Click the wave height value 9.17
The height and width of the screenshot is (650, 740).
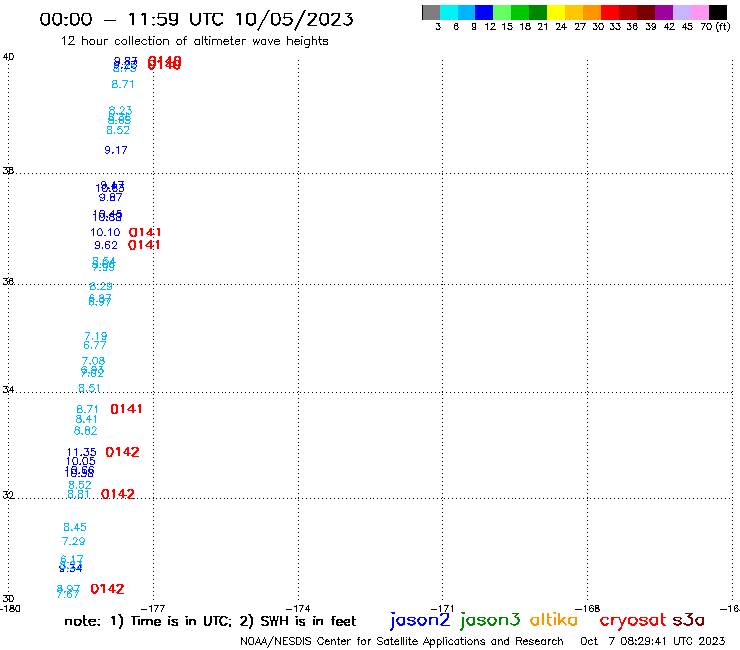click(116, 150)
